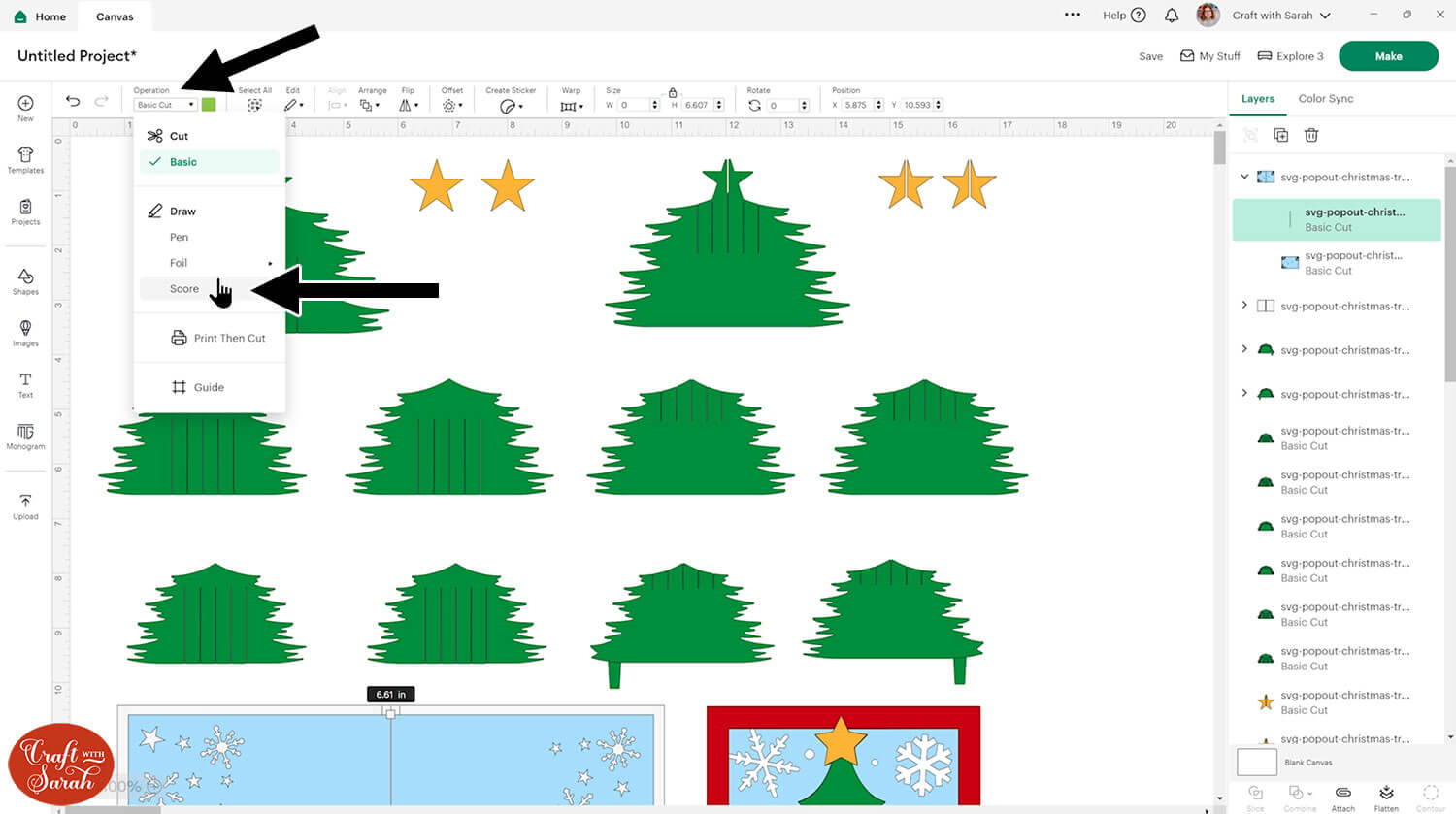Screen dimensions: 1456x814
Task: Select the highlighted svg-popout-christ Basic Cut layer
Action: pos(1337,219)
